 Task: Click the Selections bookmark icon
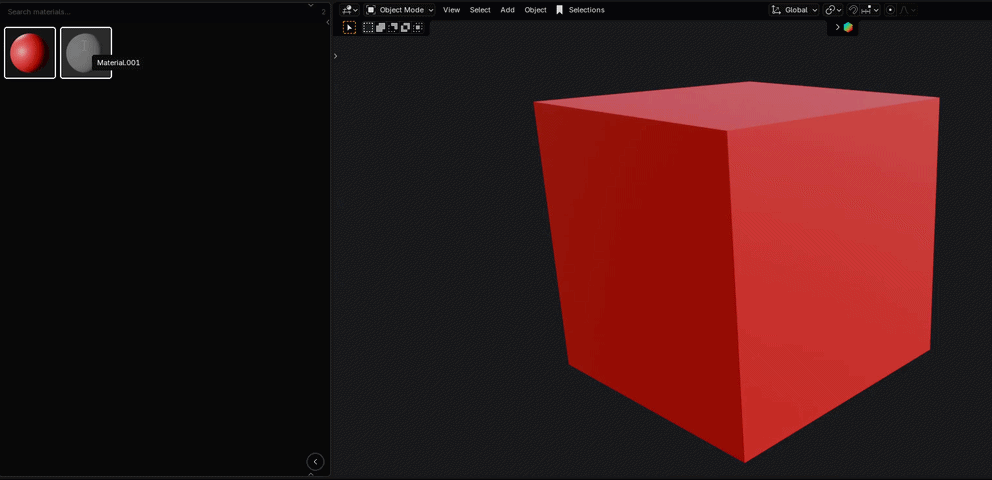[559, 10]
